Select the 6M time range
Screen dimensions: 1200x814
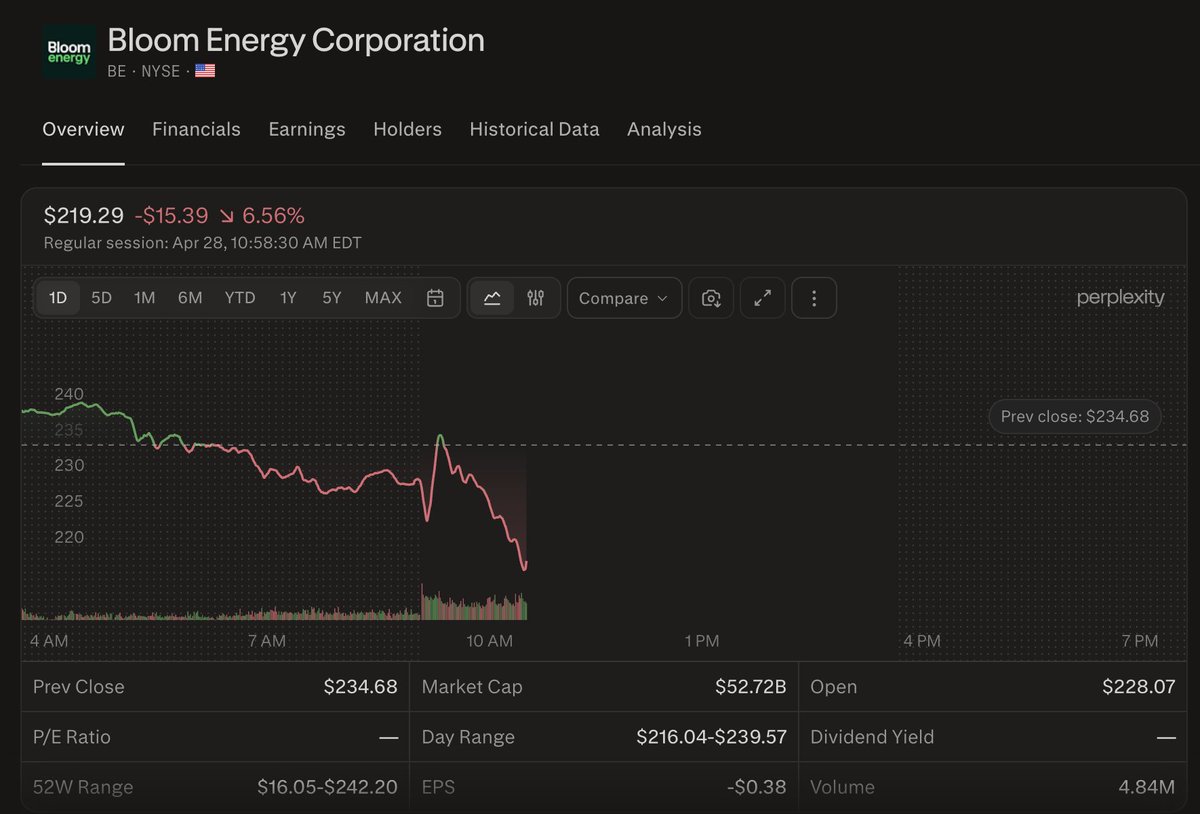pos(190,298)
